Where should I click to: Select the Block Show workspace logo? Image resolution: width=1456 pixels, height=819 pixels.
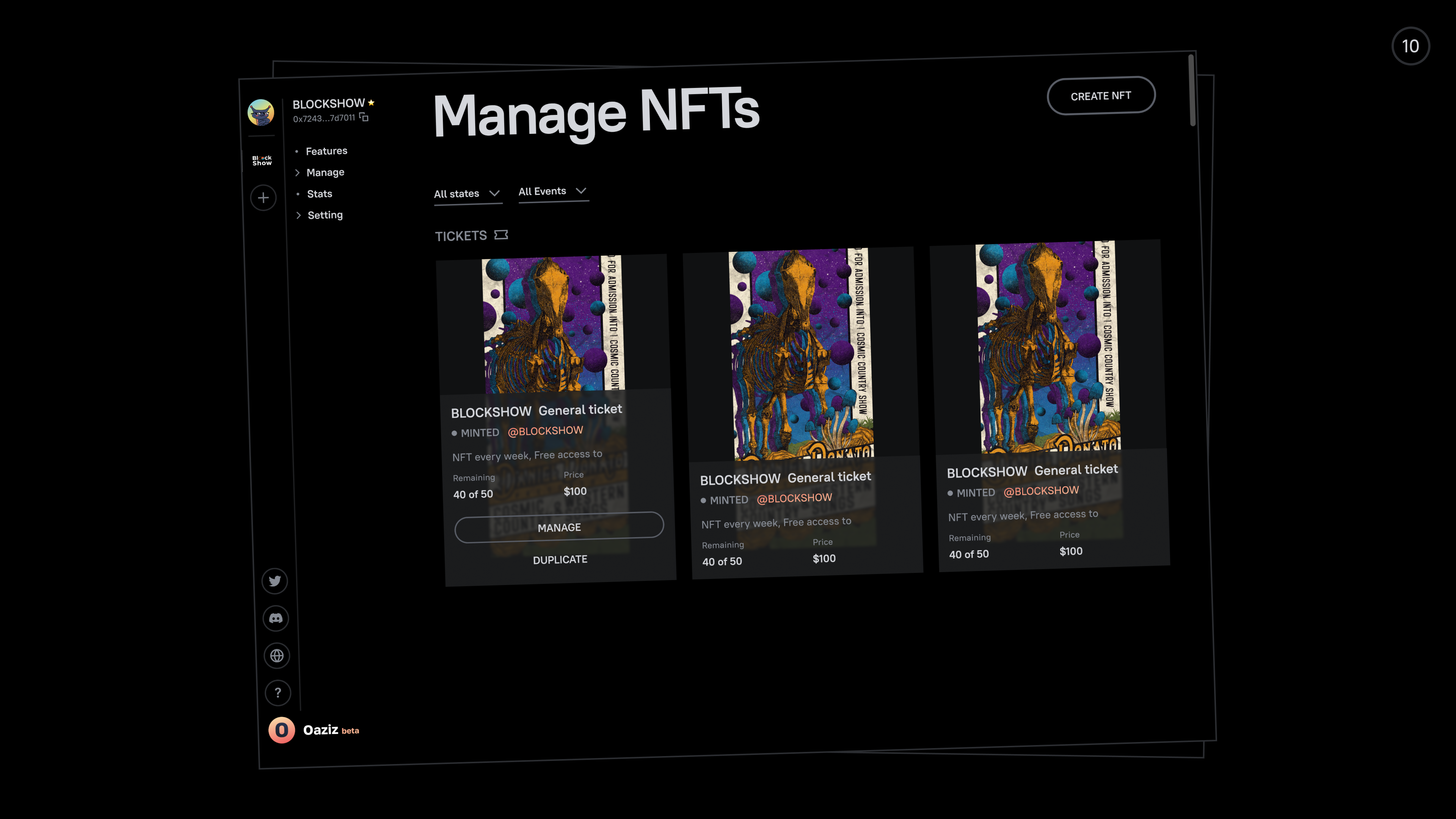click(x=262, y=160)
